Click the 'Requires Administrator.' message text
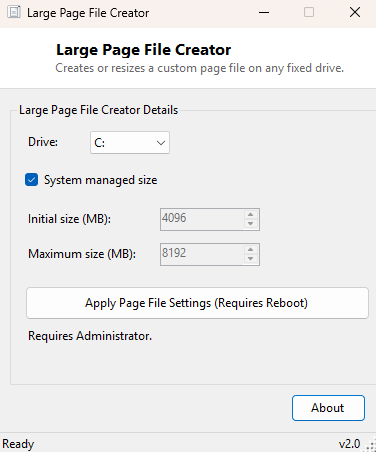The height and width of the screenshot is (452, 376). [x=90, y=336]
